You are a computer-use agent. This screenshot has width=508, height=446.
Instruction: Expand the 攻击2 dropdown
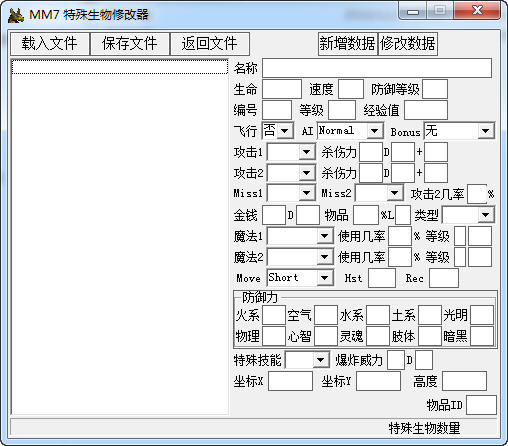click(306, 173)
